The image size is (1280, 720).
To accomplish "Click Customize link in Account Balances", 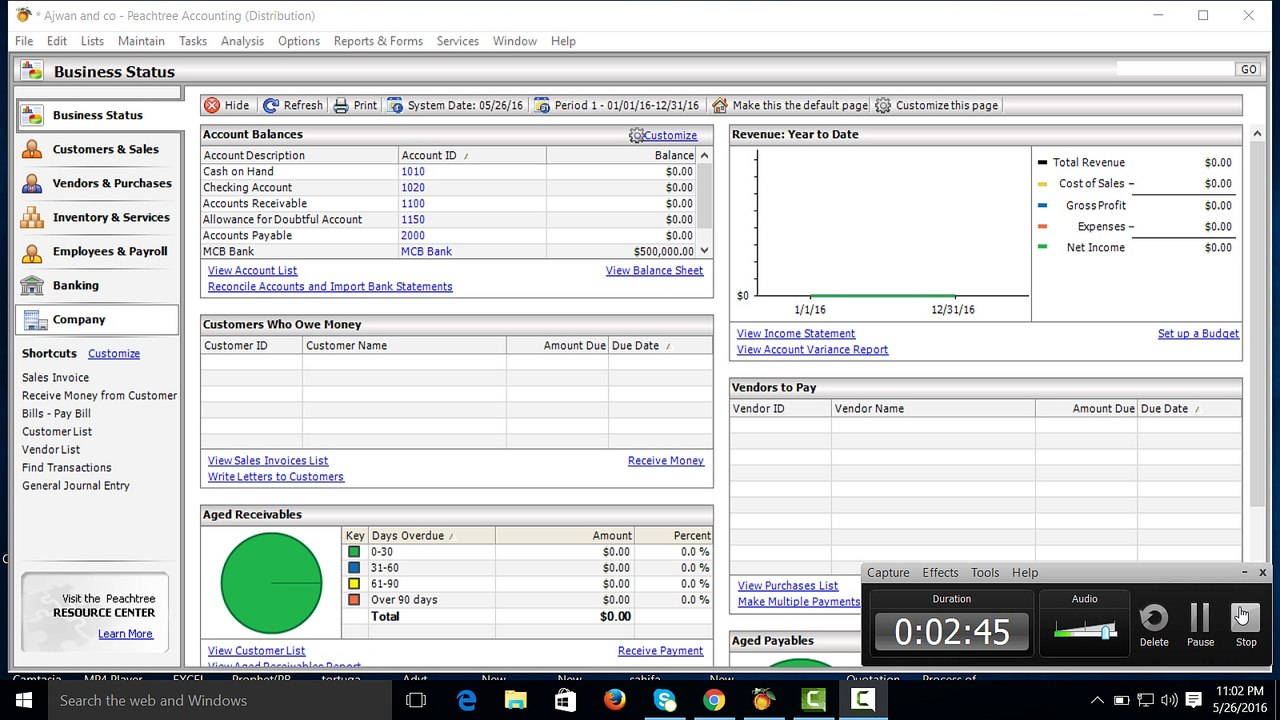I will [x=670, y=135].
